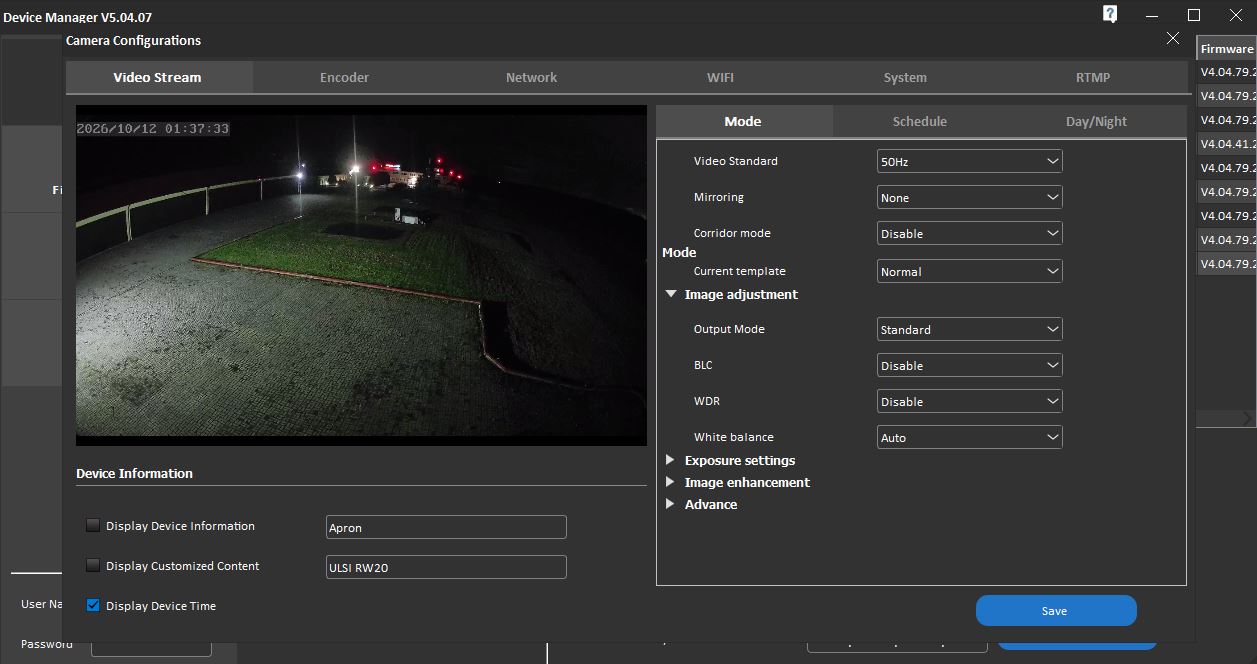Open the Day/Night sub-tab
Viewport: 1257px width, 664px height.
click(1096, 121)
